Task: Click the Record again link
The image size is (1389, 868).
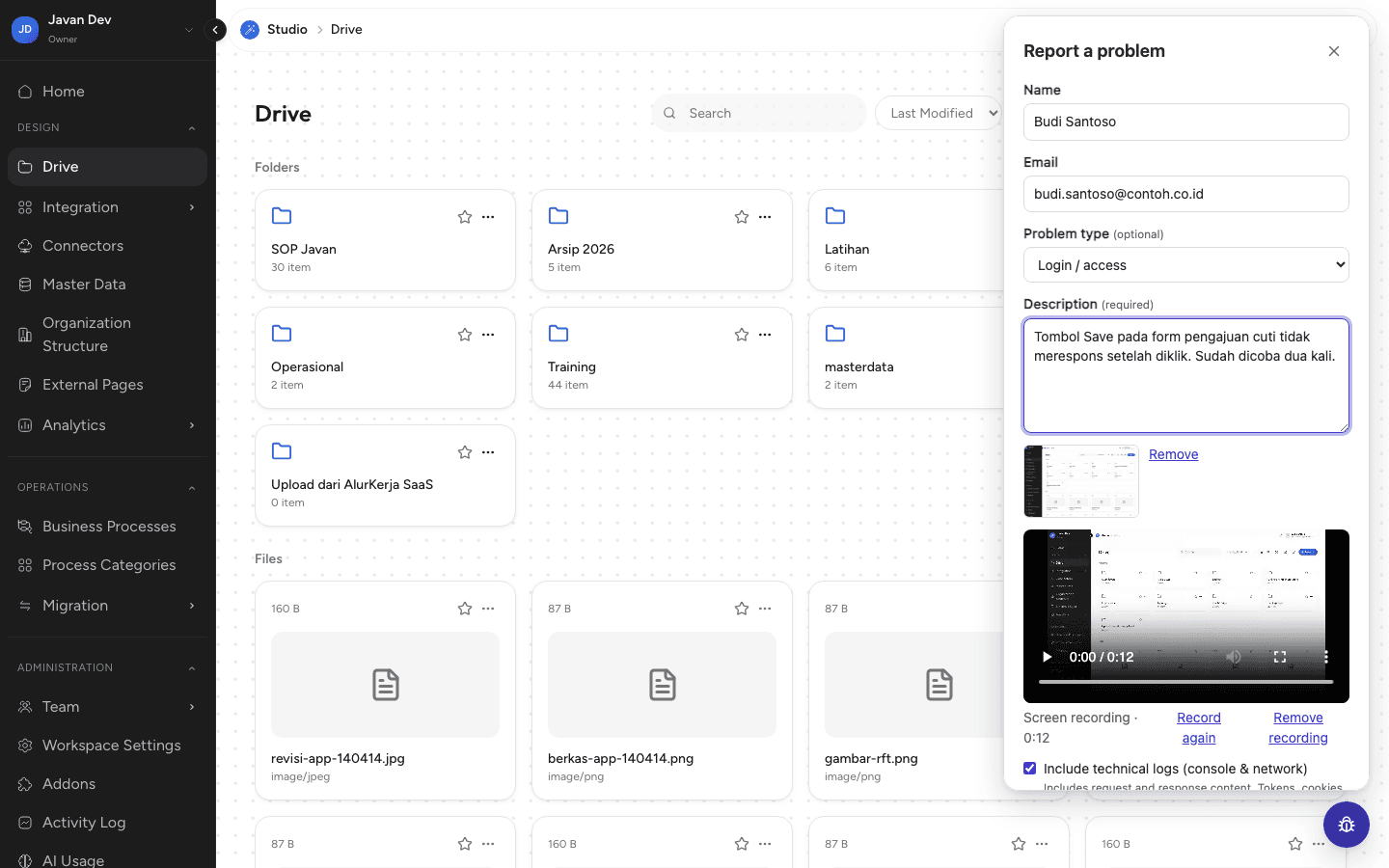Action: coord(1199,728)
